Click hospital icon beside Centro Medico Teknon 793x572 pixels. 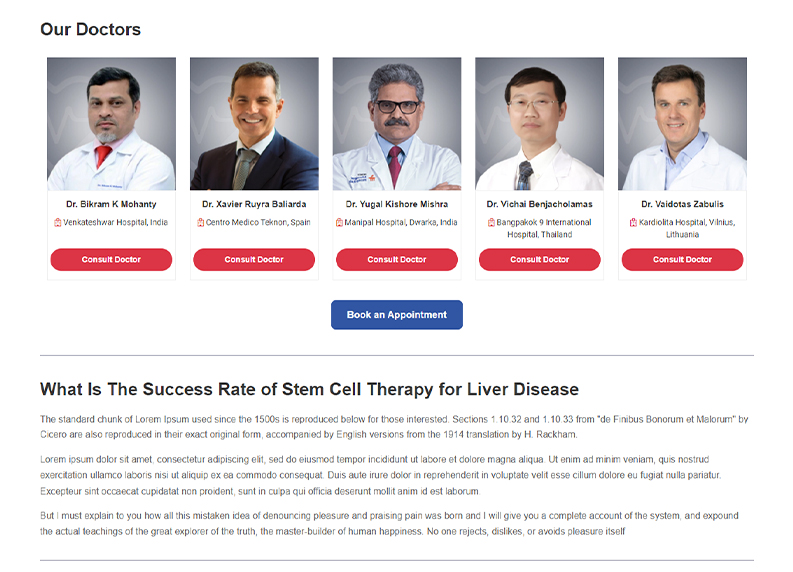[x=200, y=222]
